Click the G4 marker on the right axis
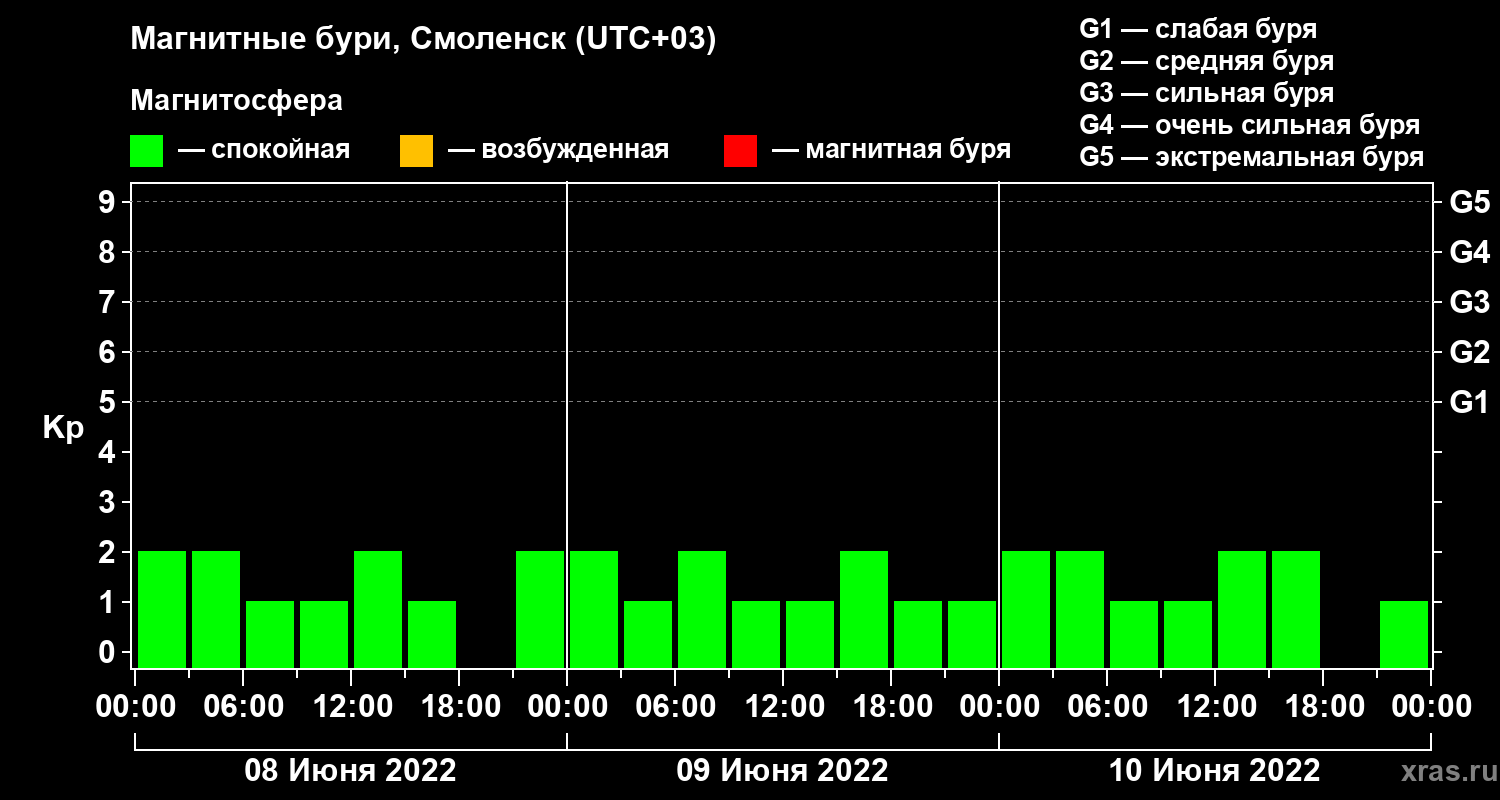The image size is (1500, 800). click(1469, 252)
